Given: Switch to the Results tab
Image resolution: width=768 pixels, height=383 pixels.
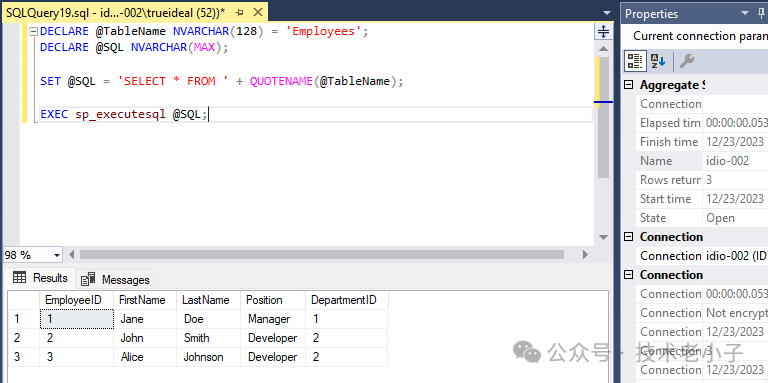Looking at the screenshot, I should (x=40, y=278).
